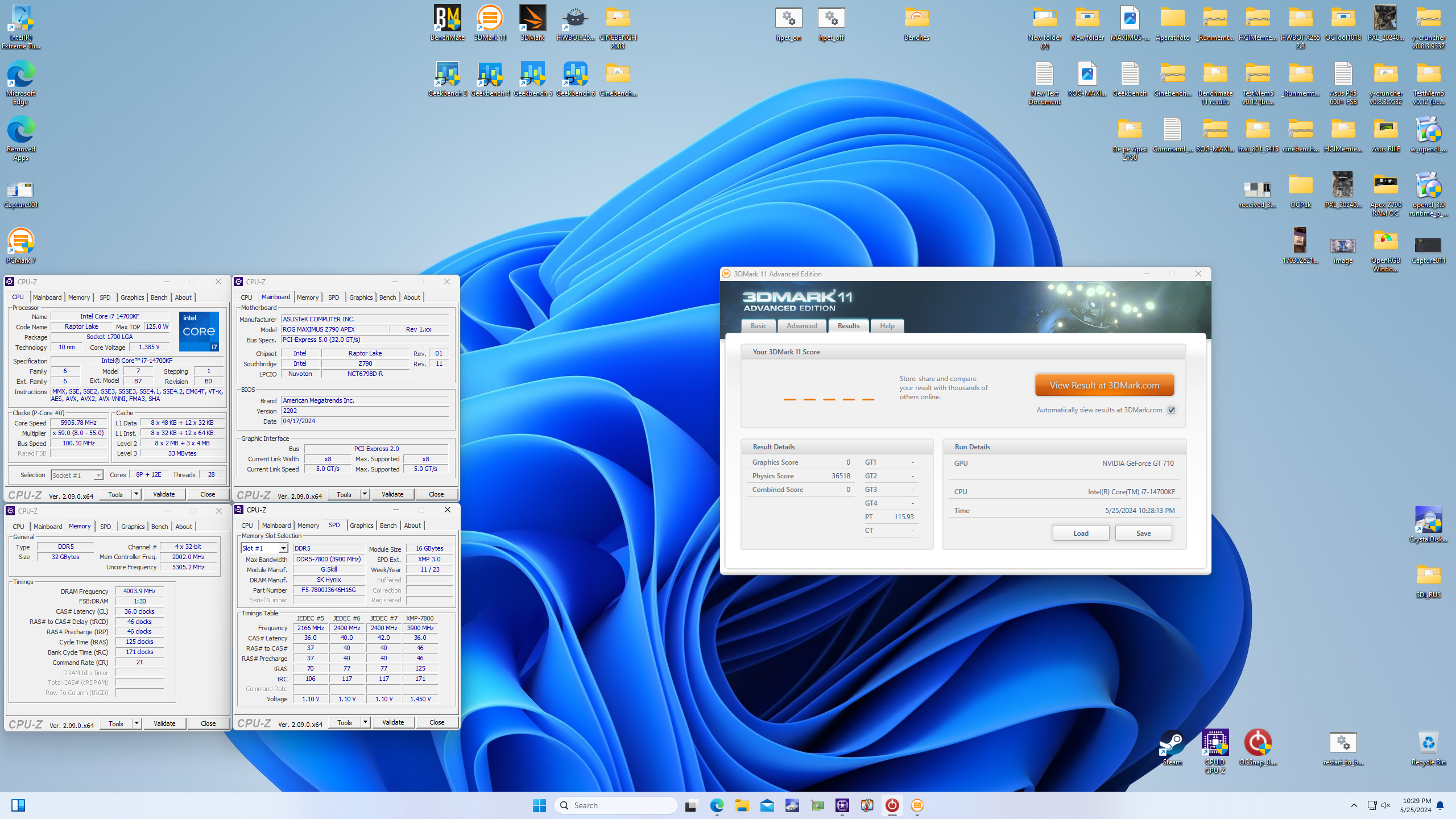Expand Tools arrow in CPU-Z CPU window
The height and width of the screenshot is (819, 1456).
pos(136,494)
